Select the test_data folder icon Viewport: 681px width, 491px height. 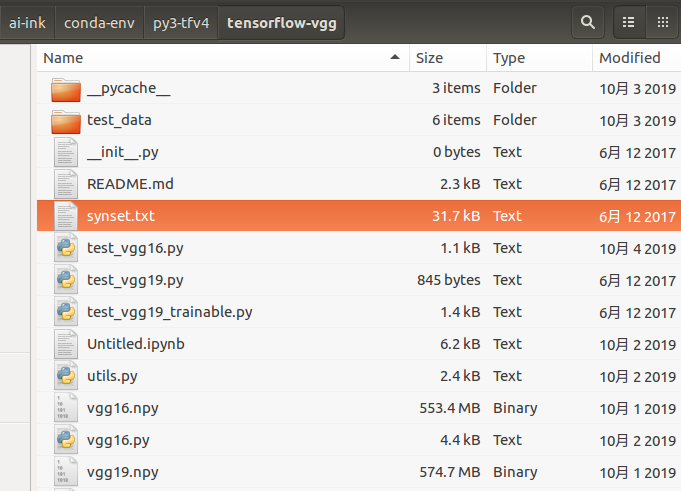click(x=65, y=121)
